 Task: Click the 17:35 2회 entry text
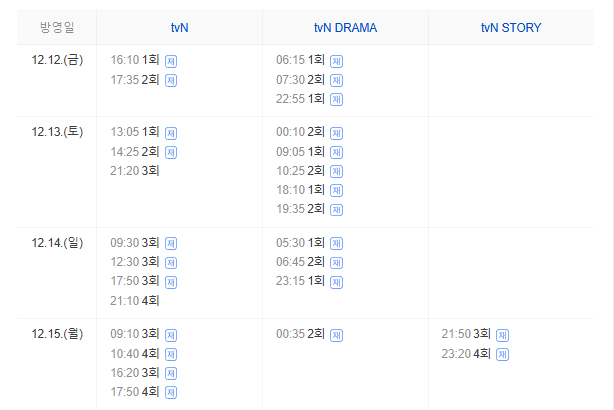[x=135, y=80]
